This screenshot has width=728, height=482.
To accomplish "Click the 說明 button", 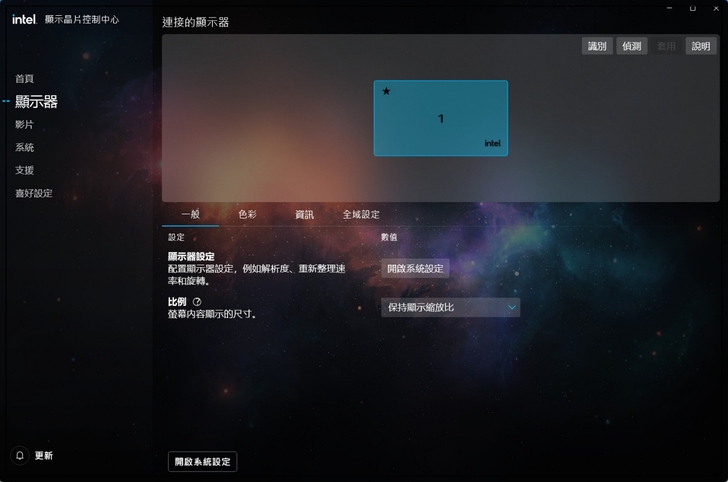I will click(701, 46).
